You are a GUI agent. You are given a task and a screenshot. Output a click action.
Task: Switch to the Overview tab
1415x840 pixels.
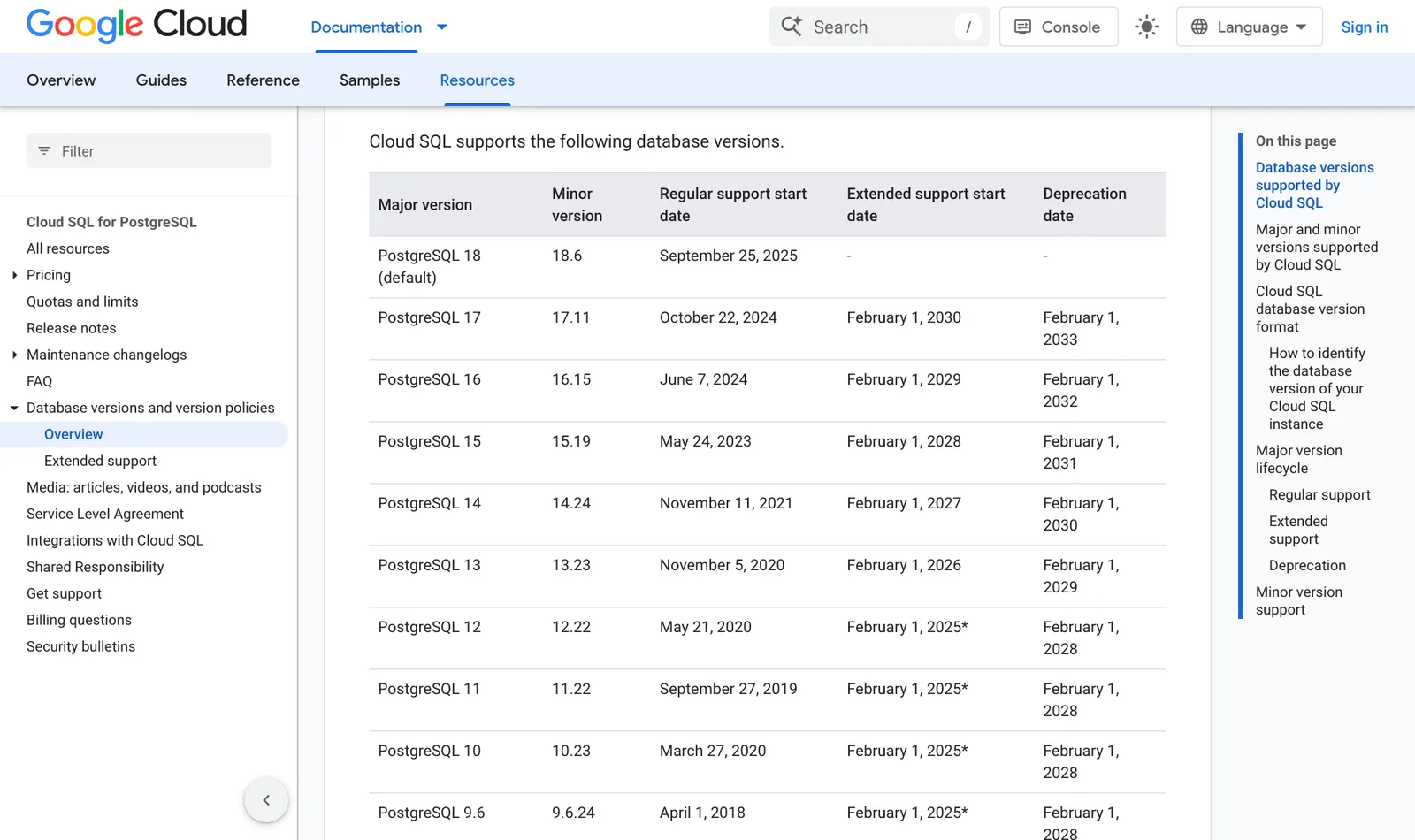61,80
